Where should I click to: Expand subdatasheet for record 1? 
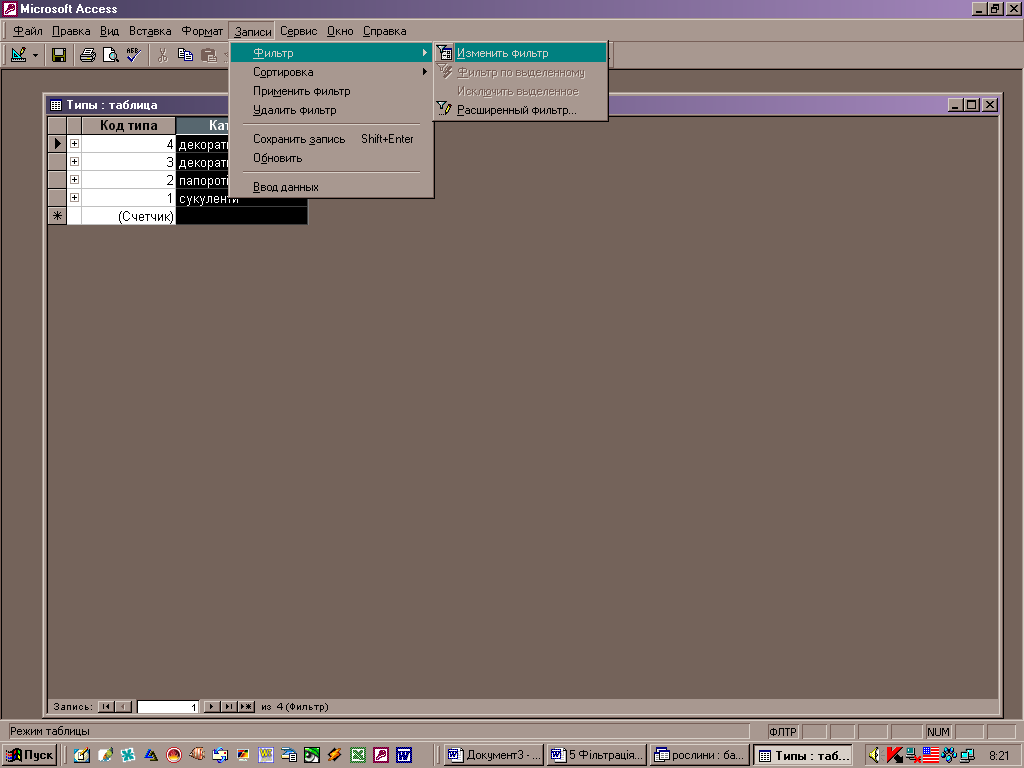(74, 197)
